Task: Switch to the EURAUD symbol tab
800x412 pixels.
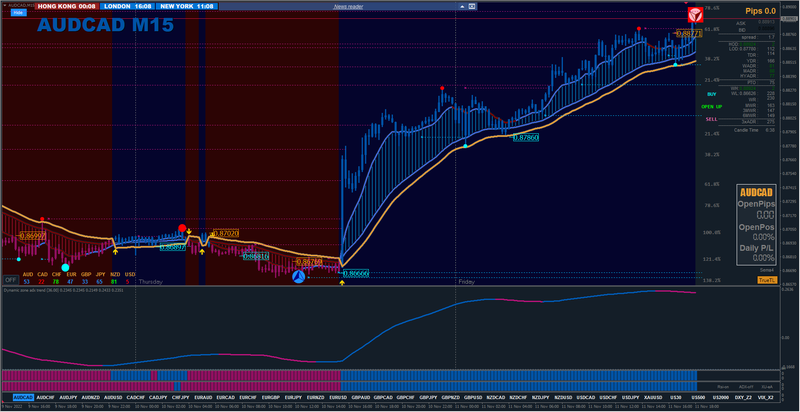Action: click(x=203, y=397)
